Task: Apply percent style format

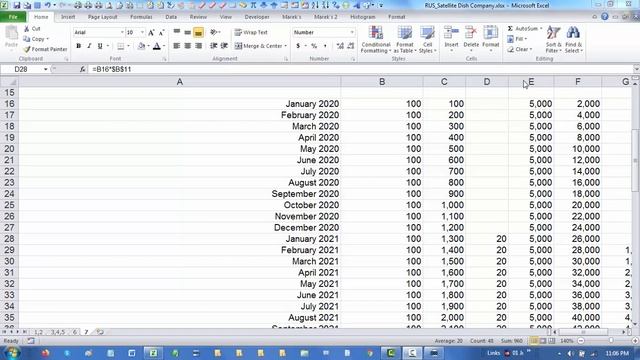Action: pyautogui.click(x=314, y=46)
